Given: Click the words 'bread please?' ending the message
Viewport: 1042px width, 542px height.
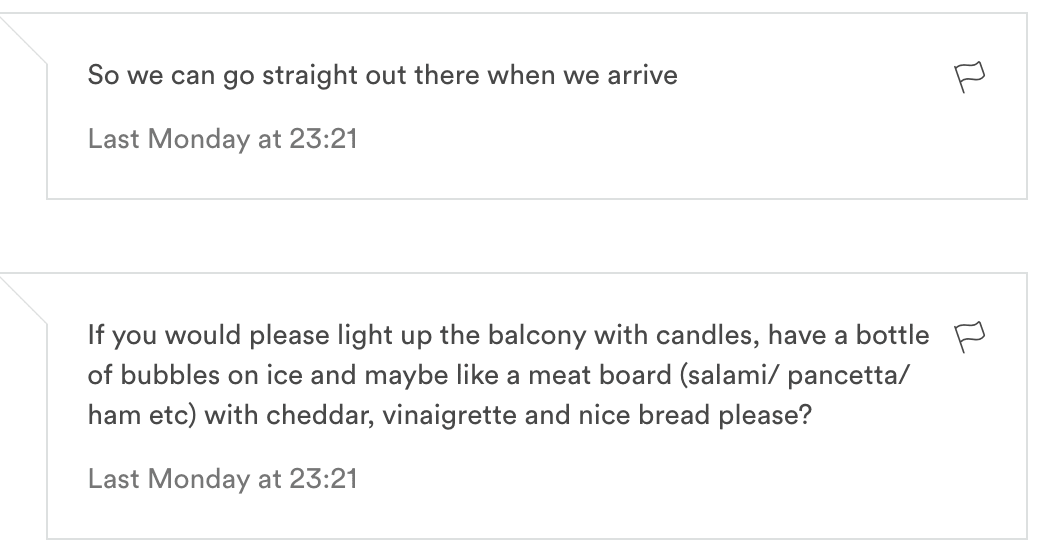Looking at the screenshot, I should tap(725, 415).
